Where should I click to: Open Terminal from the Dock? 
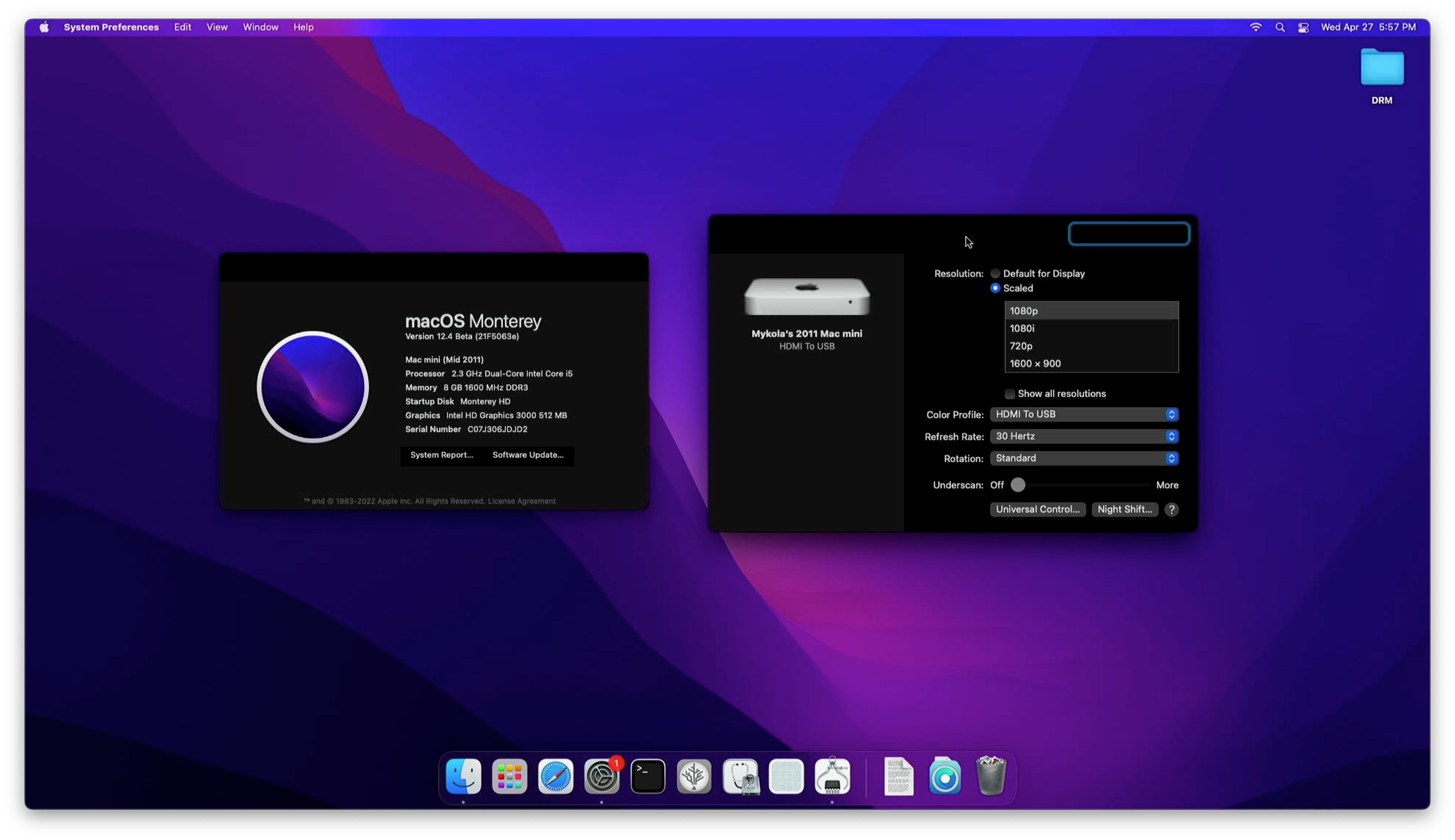[648, 776]
